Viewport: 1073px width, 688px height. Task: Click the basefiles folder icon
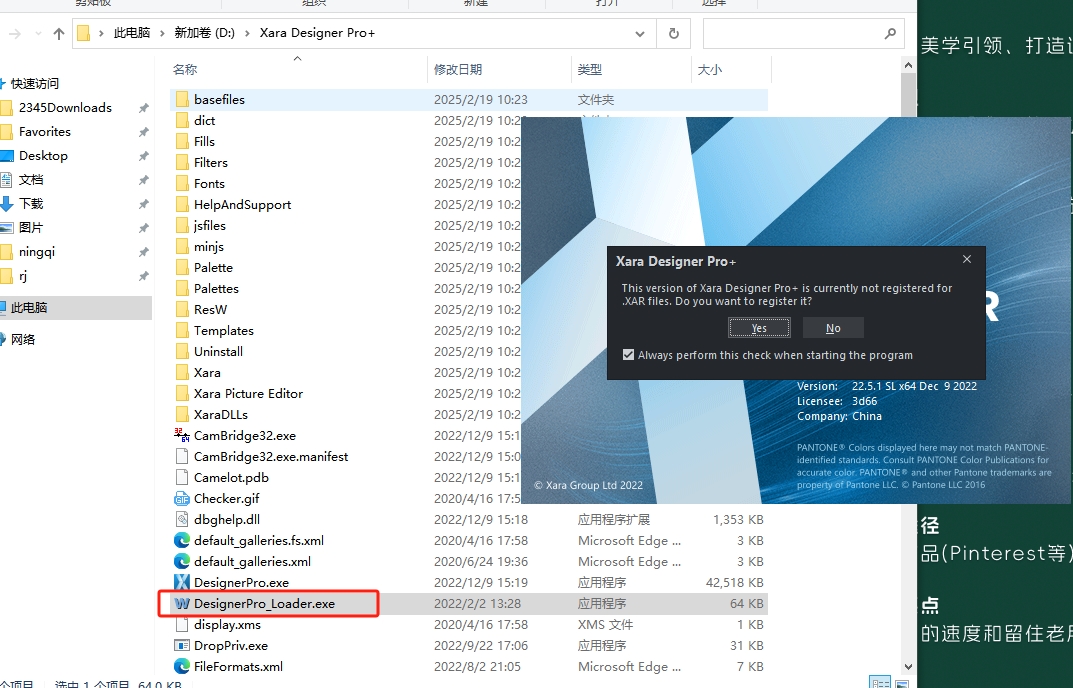[x=182, y=99]
